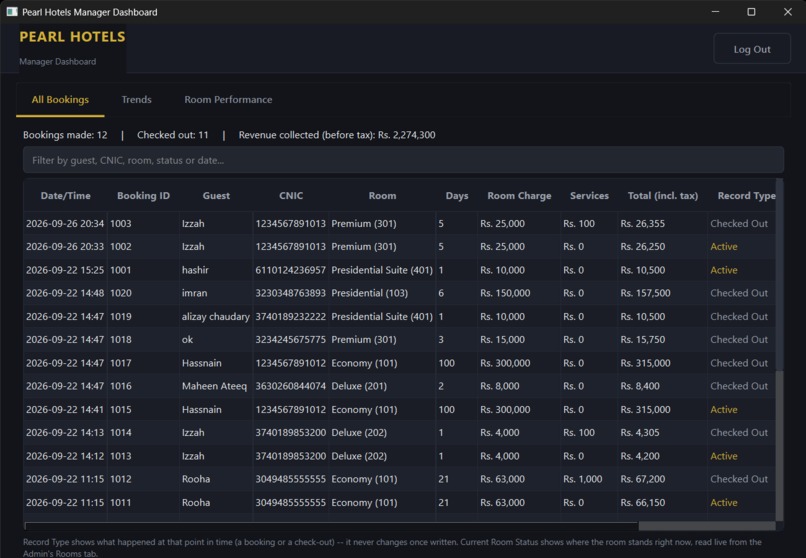Click Active status for booking 1013
Image resolution: width=806 pixels, height=558 pixels.
click(724, 456)
